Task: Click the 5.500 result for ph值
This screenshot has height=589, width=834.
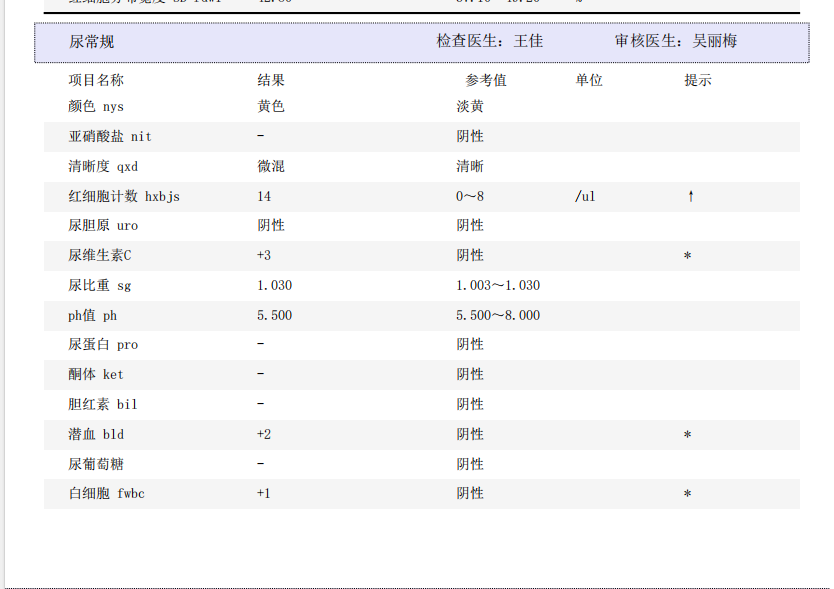Action: (x=274, y=315)
